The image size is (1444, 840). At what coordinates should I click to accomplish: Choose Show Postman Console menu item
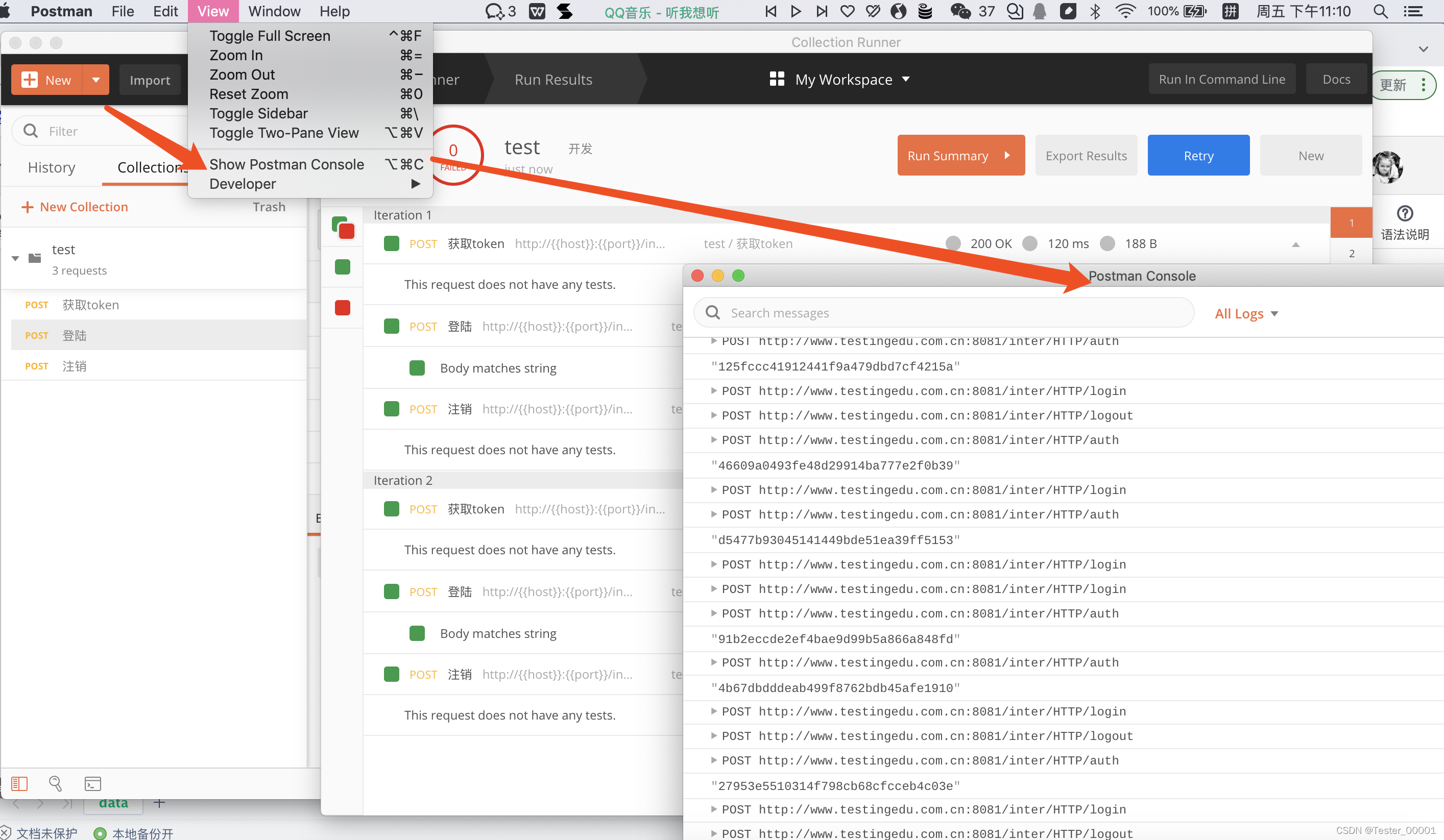[x=286, y=164]
